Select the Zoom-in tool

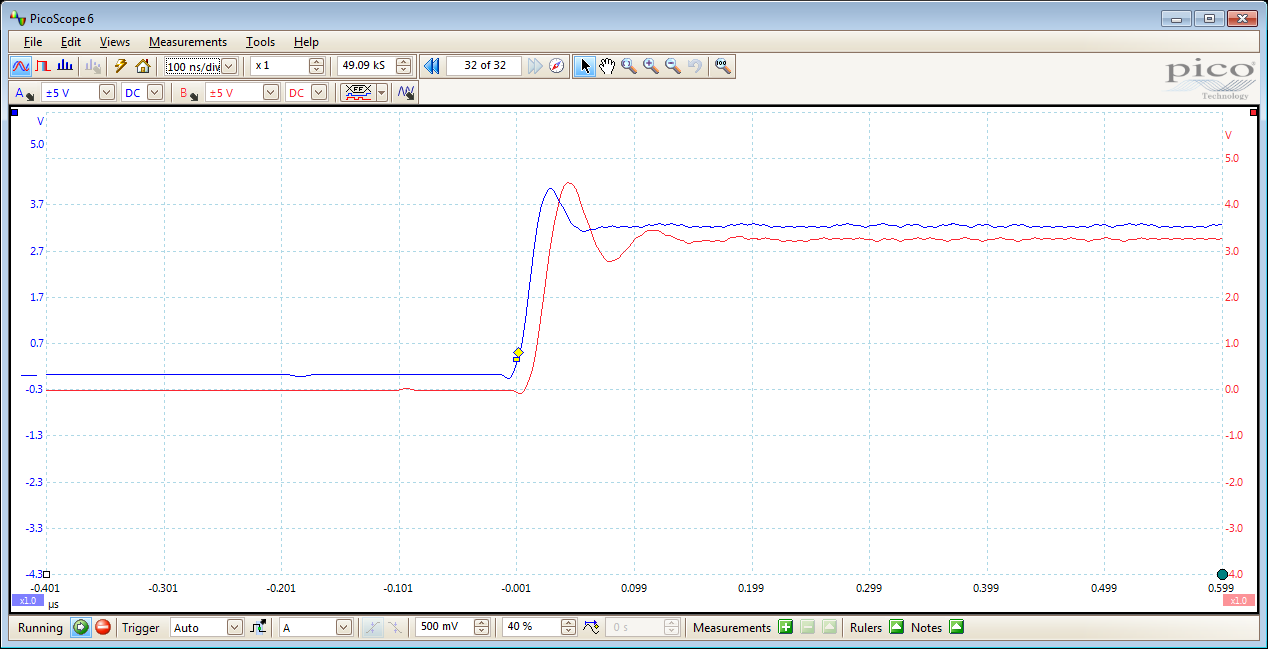point(650,65)
